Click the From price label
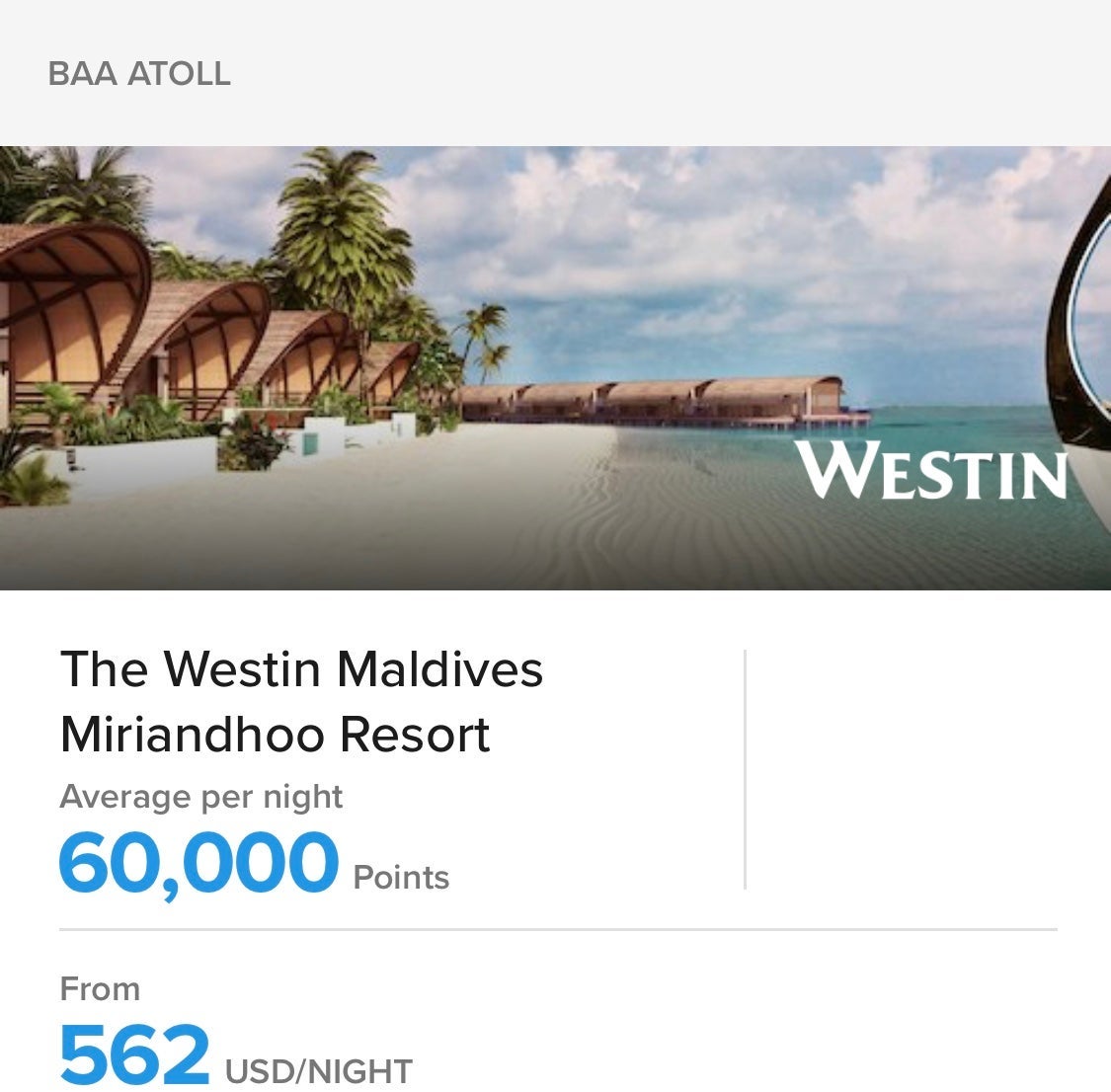1111x1092 pixels. click(x=100, y=988)
